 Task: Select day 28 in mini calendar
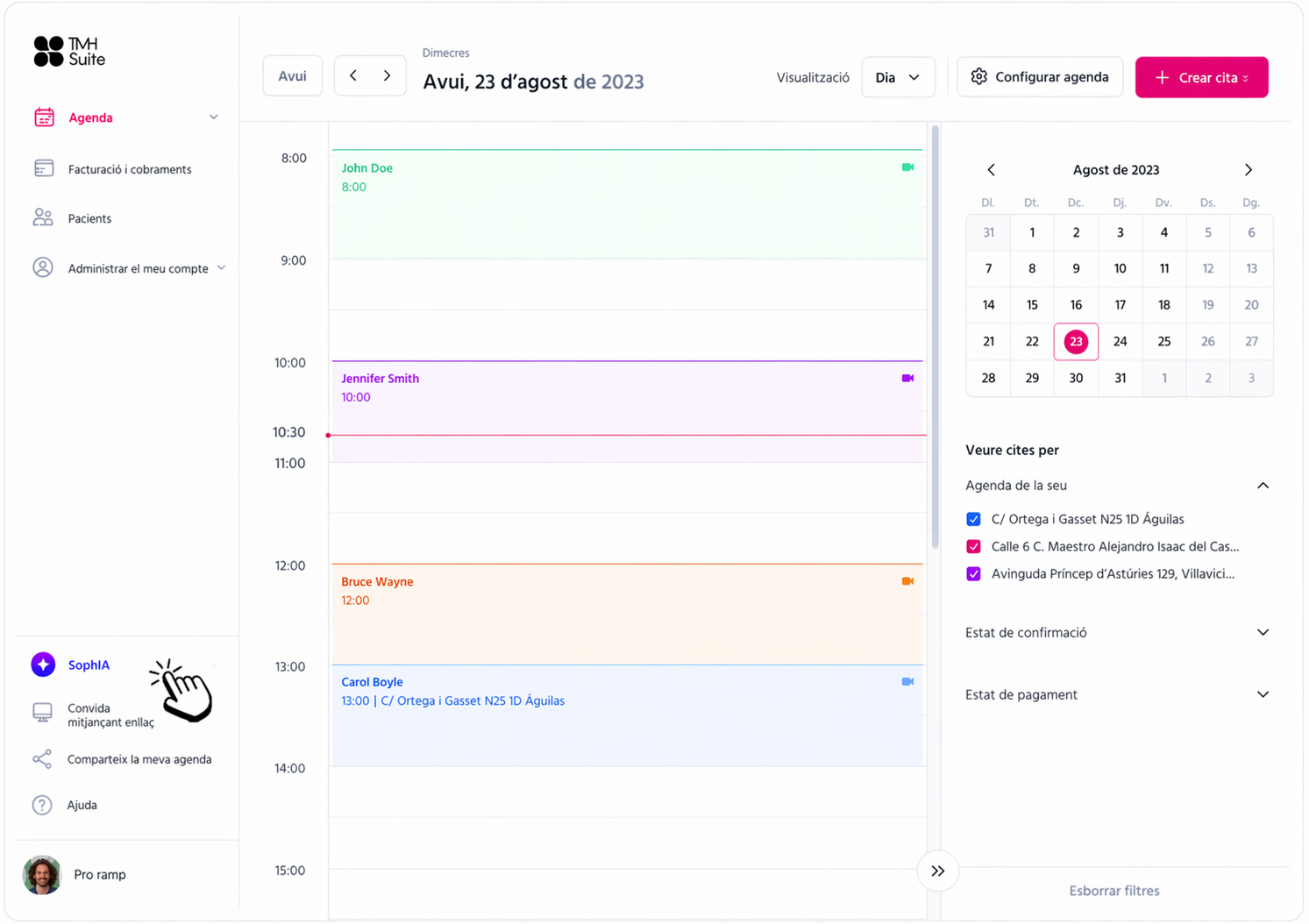click(x=988, y=378)
